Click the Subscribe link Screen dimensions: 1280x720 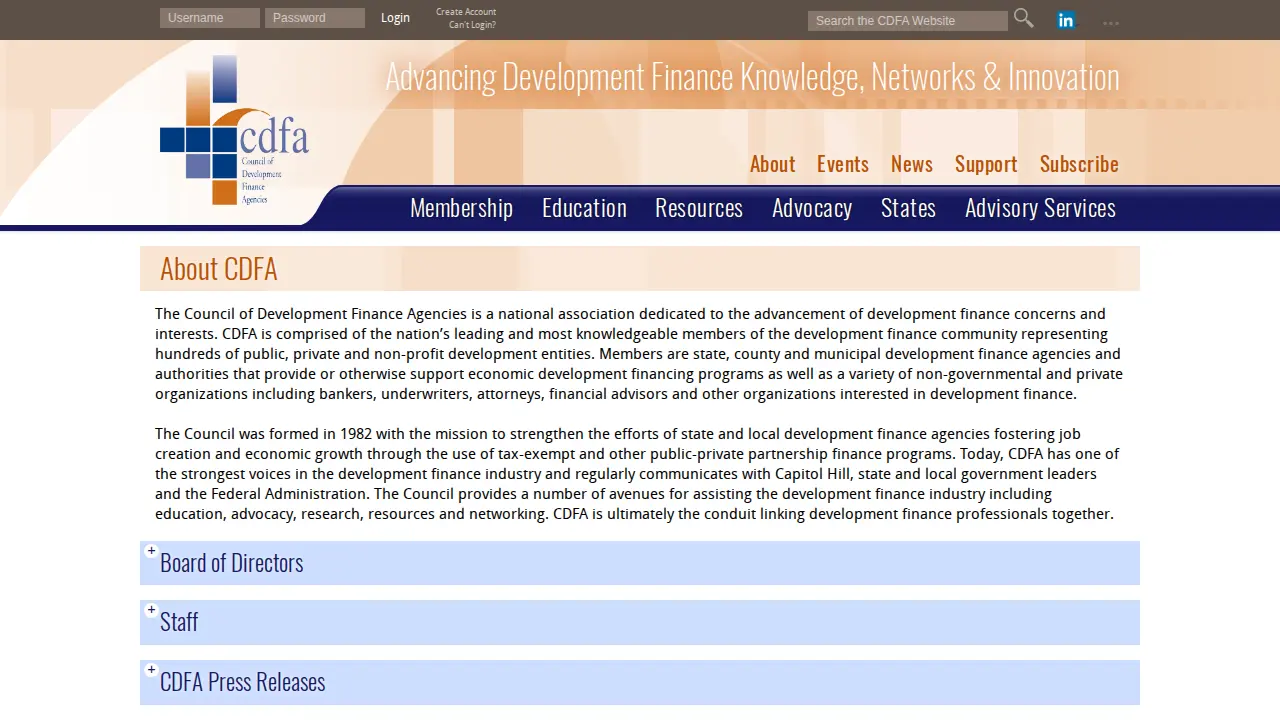[x=1079, y=164]
